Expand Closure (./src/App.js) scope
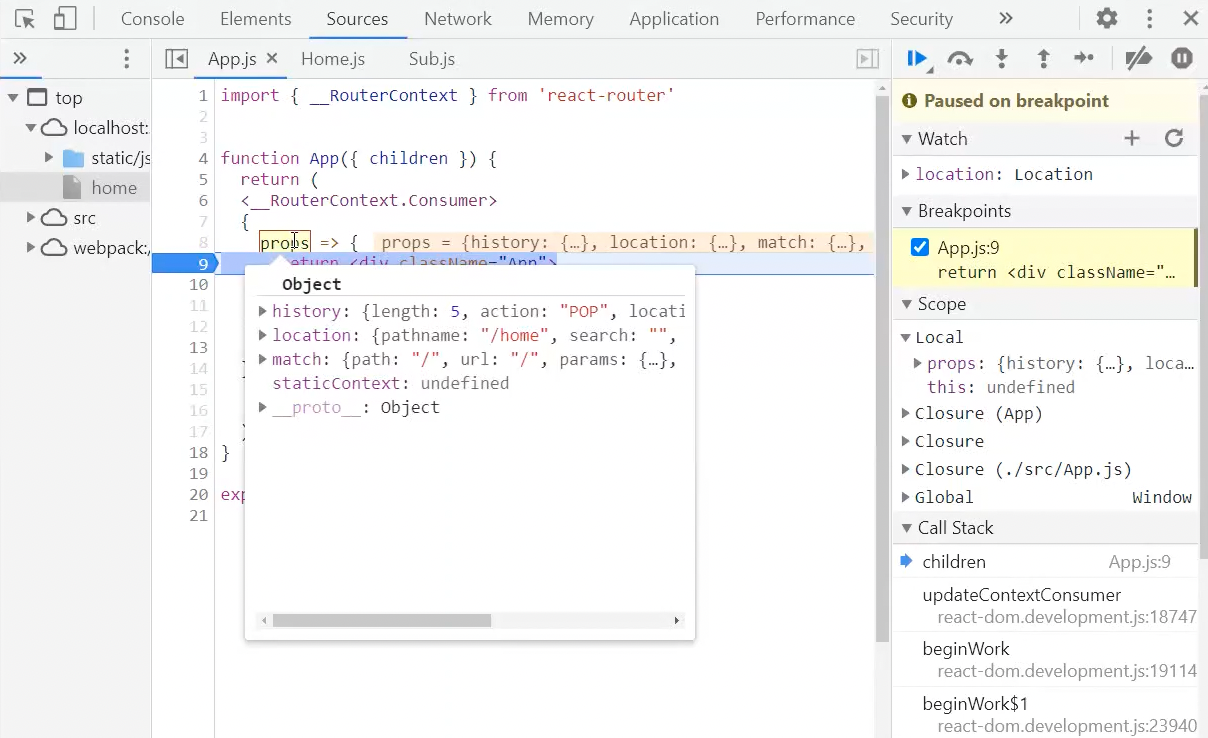The width and height of the screenshot is (1208, 738). pyautogui.click(x=906, y=469)
